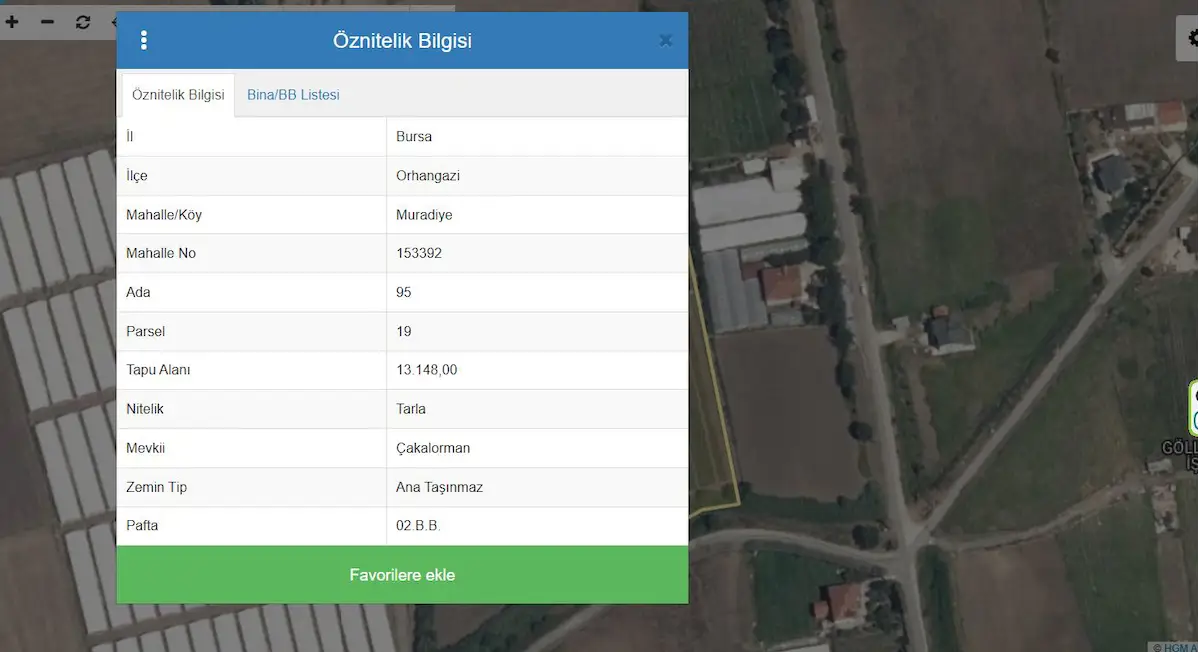Screen dimensions: 1200x652
Task: Select the Öznitelik Bilgisi tab
Action: click(178, 95)
